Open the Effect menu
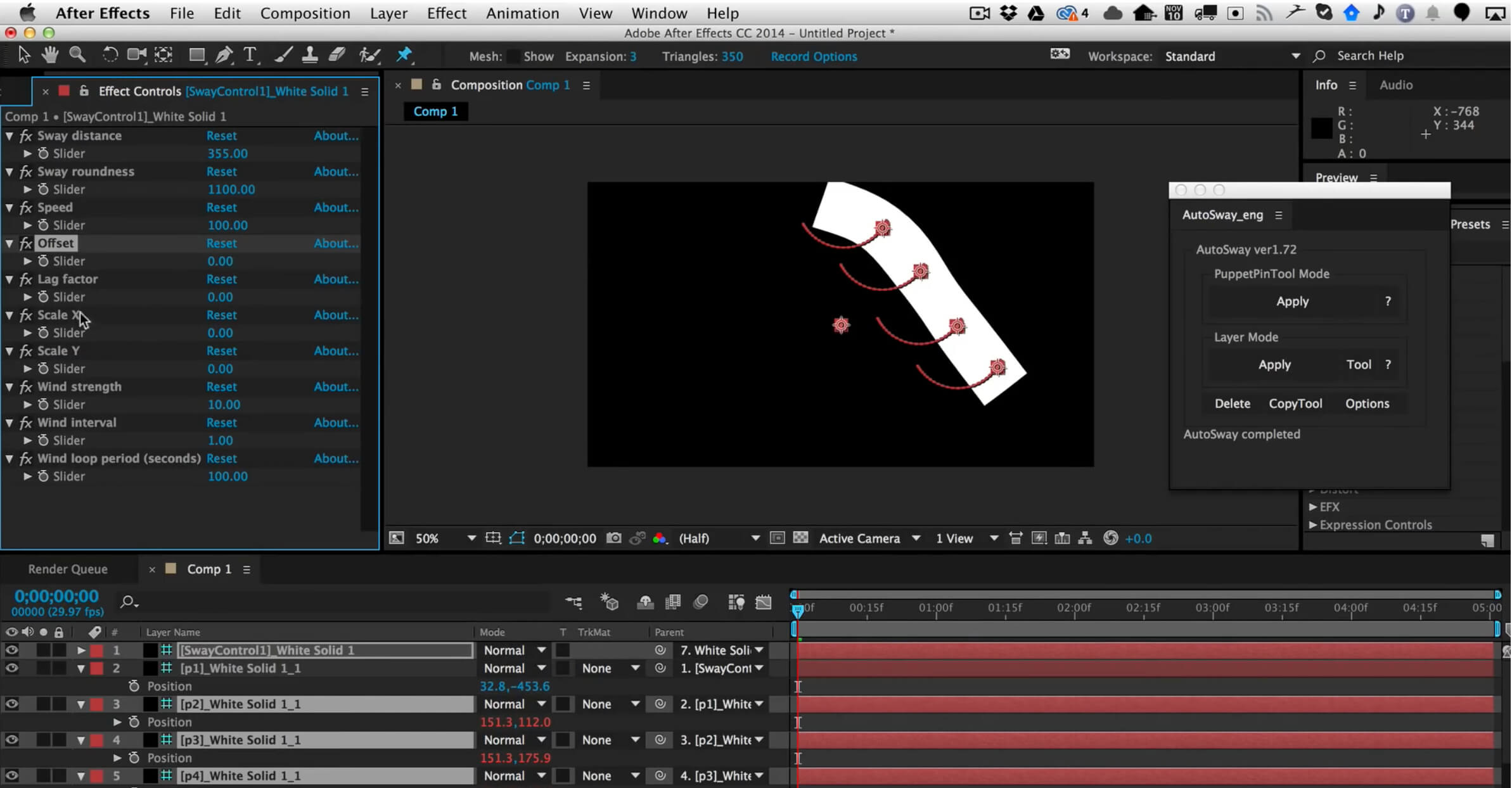Screen dimensions: 1512x788 [x=447, y=13]
